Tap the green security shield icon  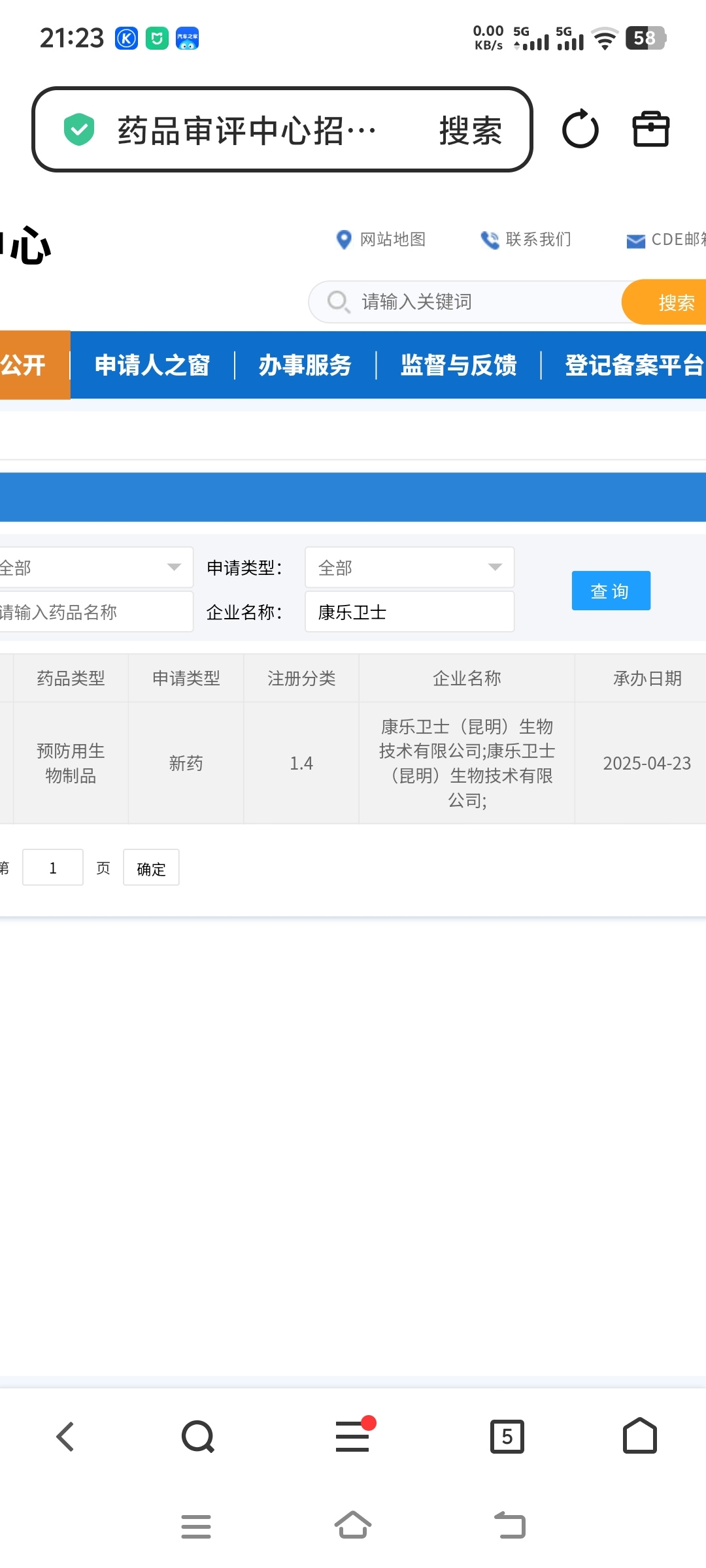tap(79, 129)
